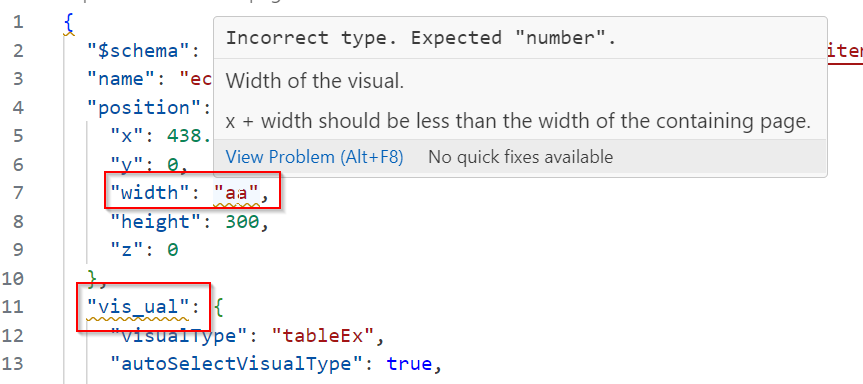Viewport: 863px width, 384px height.
Task: Click the "Incorrect type. Expected number" message
Action: click(x=420, y=38)
